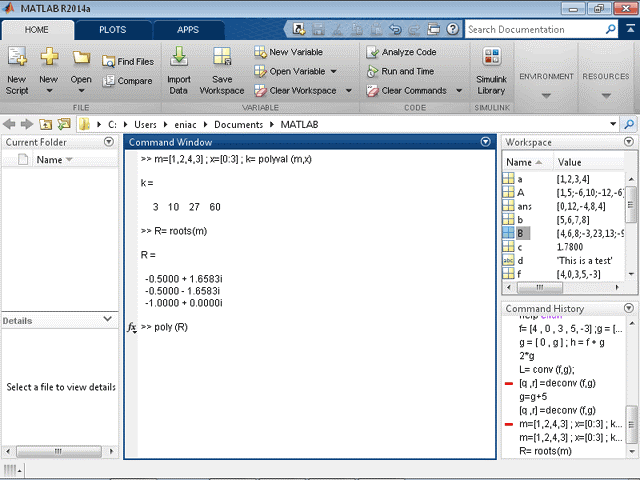
Task: Click Import Data
Action: pyautogui.click(x=179, y=70)
